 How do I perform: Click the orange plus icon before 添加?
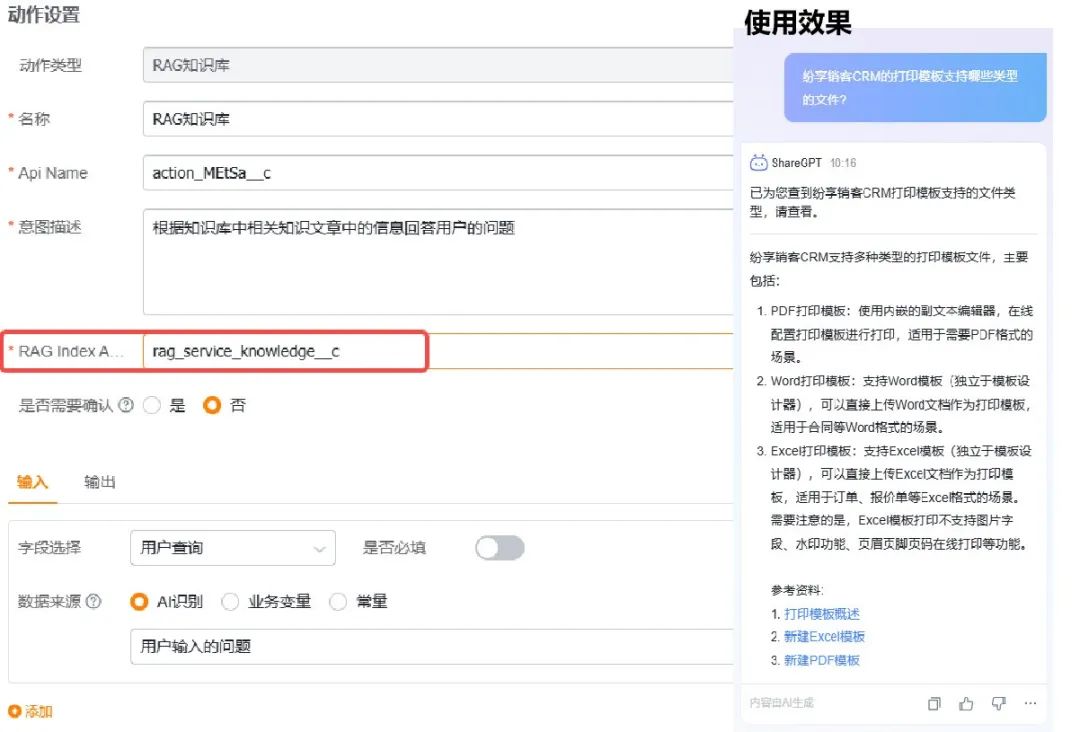[14, 712]
